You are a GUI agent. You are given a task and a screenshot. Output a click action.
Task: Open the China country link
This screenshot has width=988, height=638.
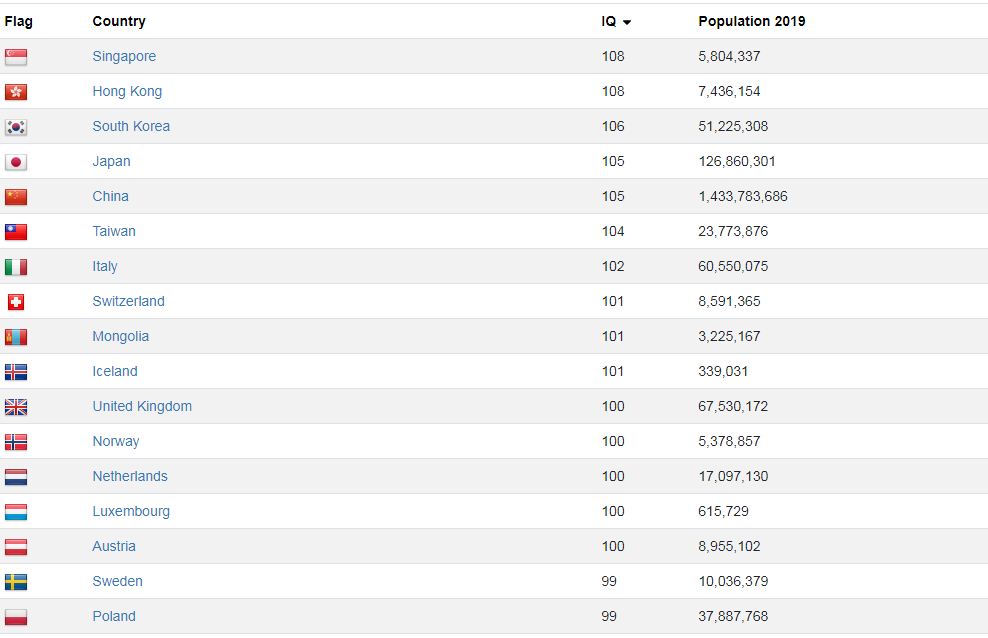(x=110, y=196)
